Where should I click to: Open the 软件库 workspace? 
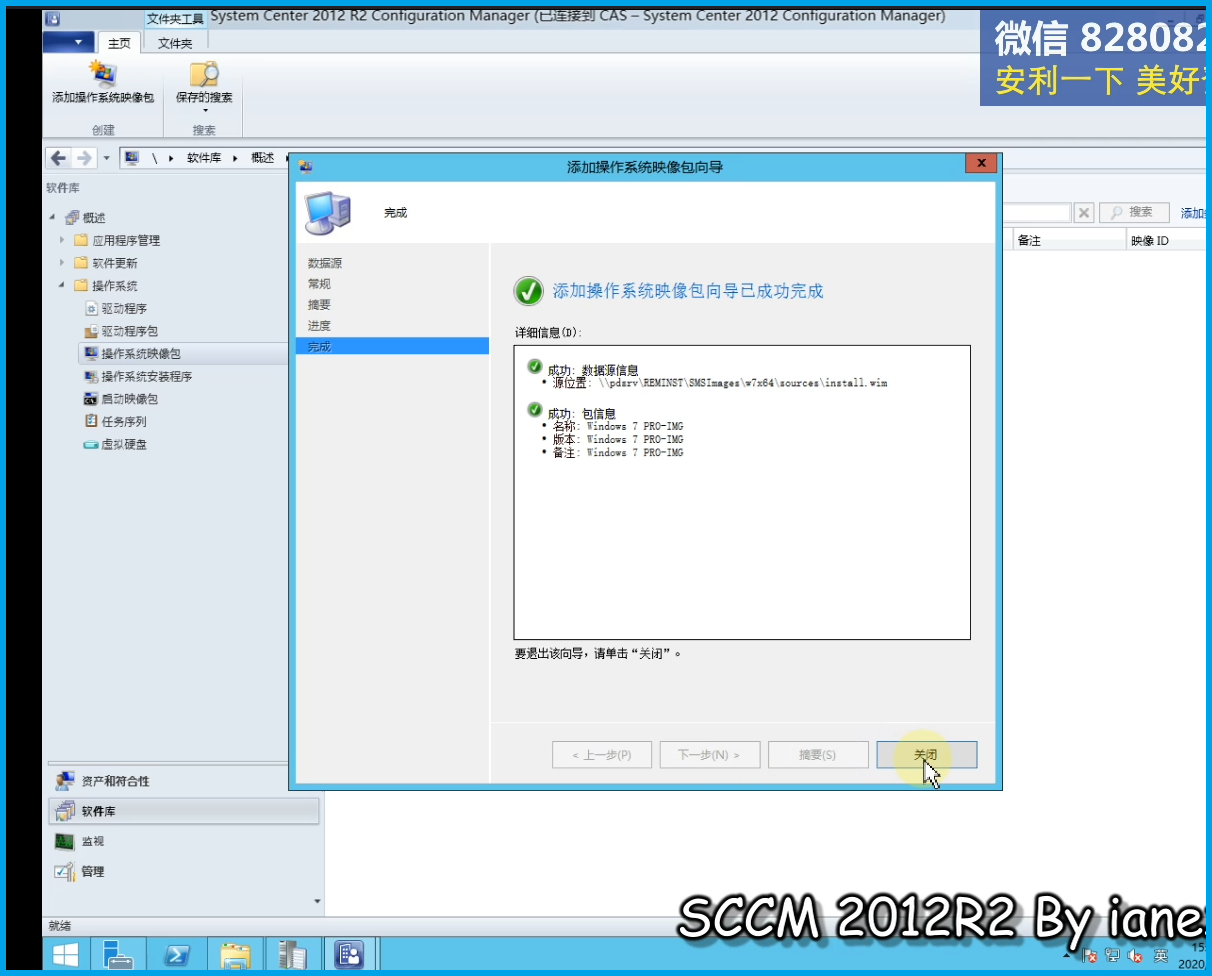coord(184,811)
